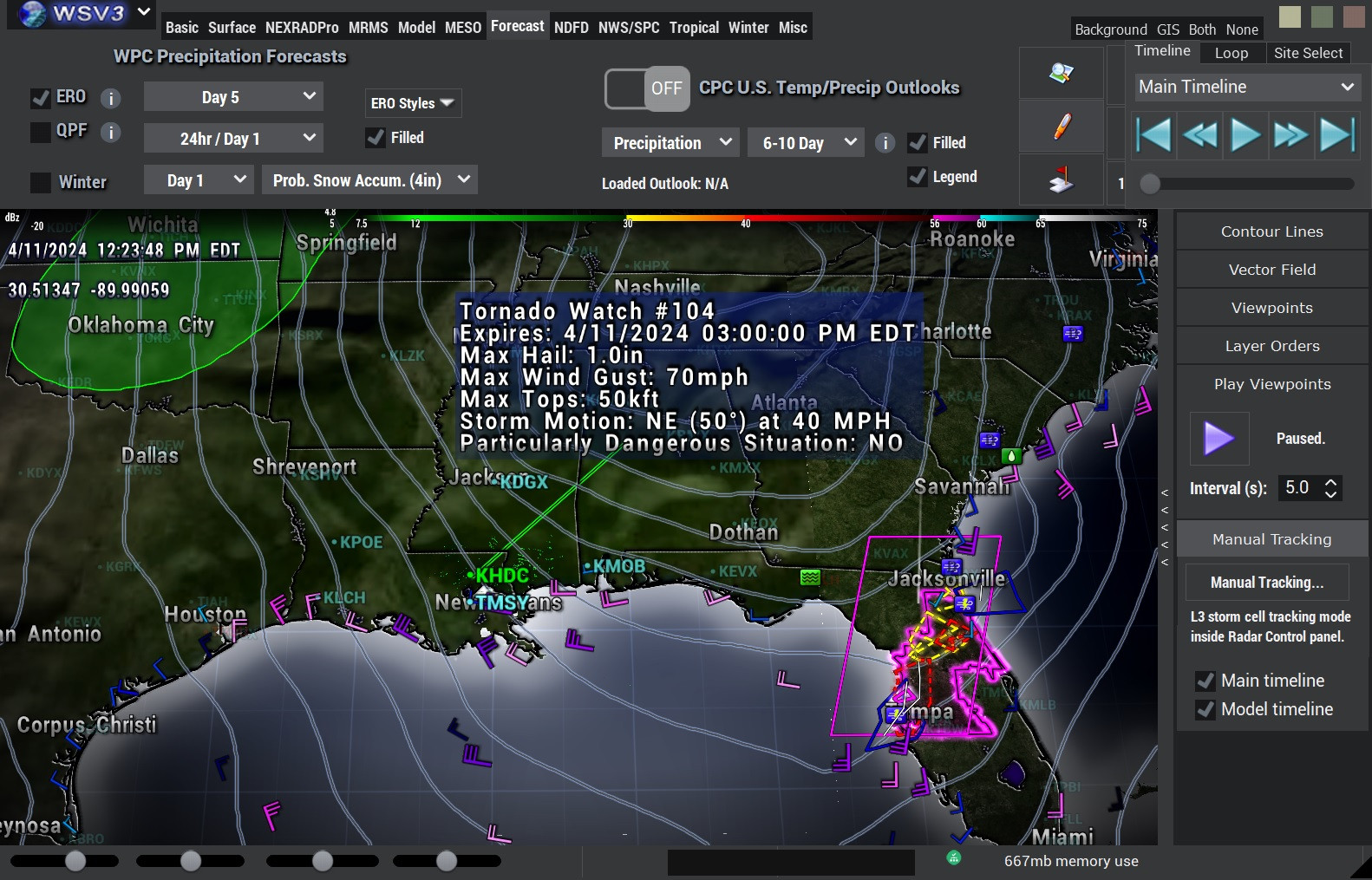The height and width of the screenshot is (880, 1372).
Task: Click the info icon next to ERO
Action: [110, 98]
